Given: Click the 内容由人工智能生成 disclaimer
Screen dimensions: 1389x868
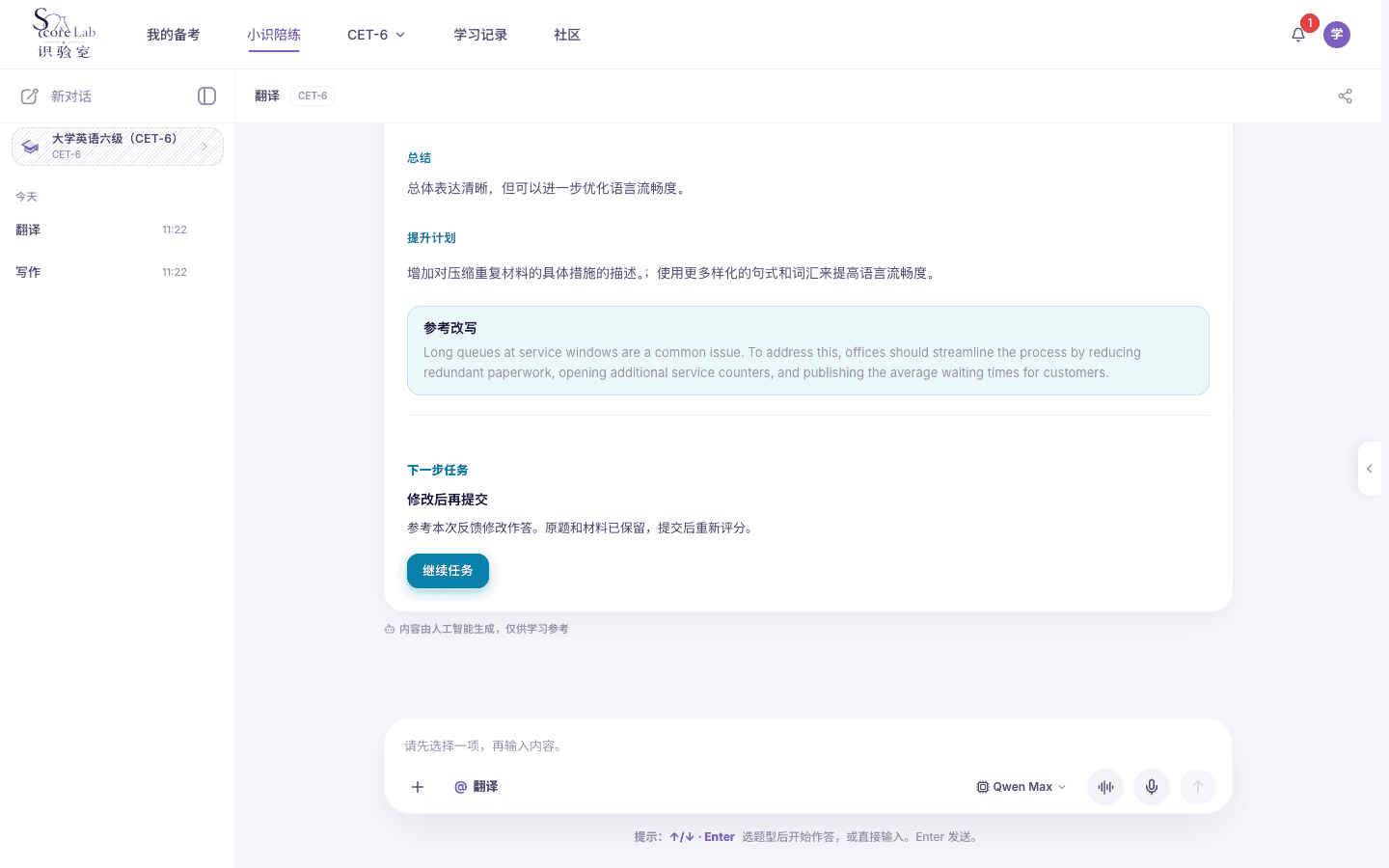Looking at the screenshot, I should (477, 629).
